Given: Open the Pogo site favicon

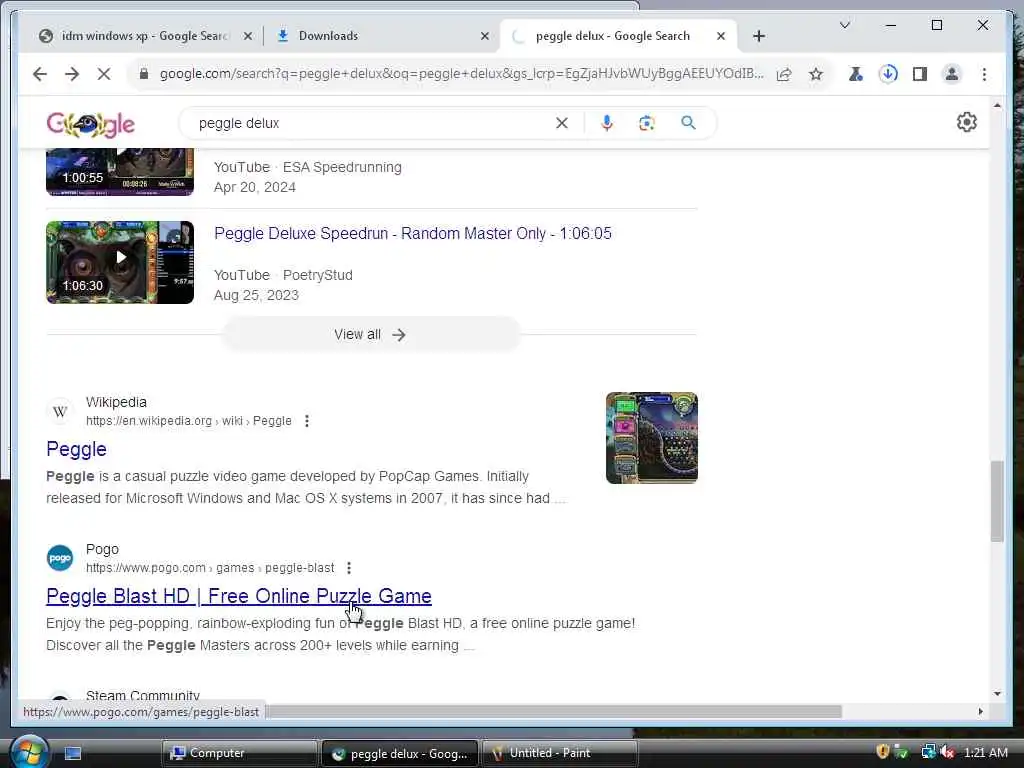Looking at the screenshot, I should click(60, 558).
